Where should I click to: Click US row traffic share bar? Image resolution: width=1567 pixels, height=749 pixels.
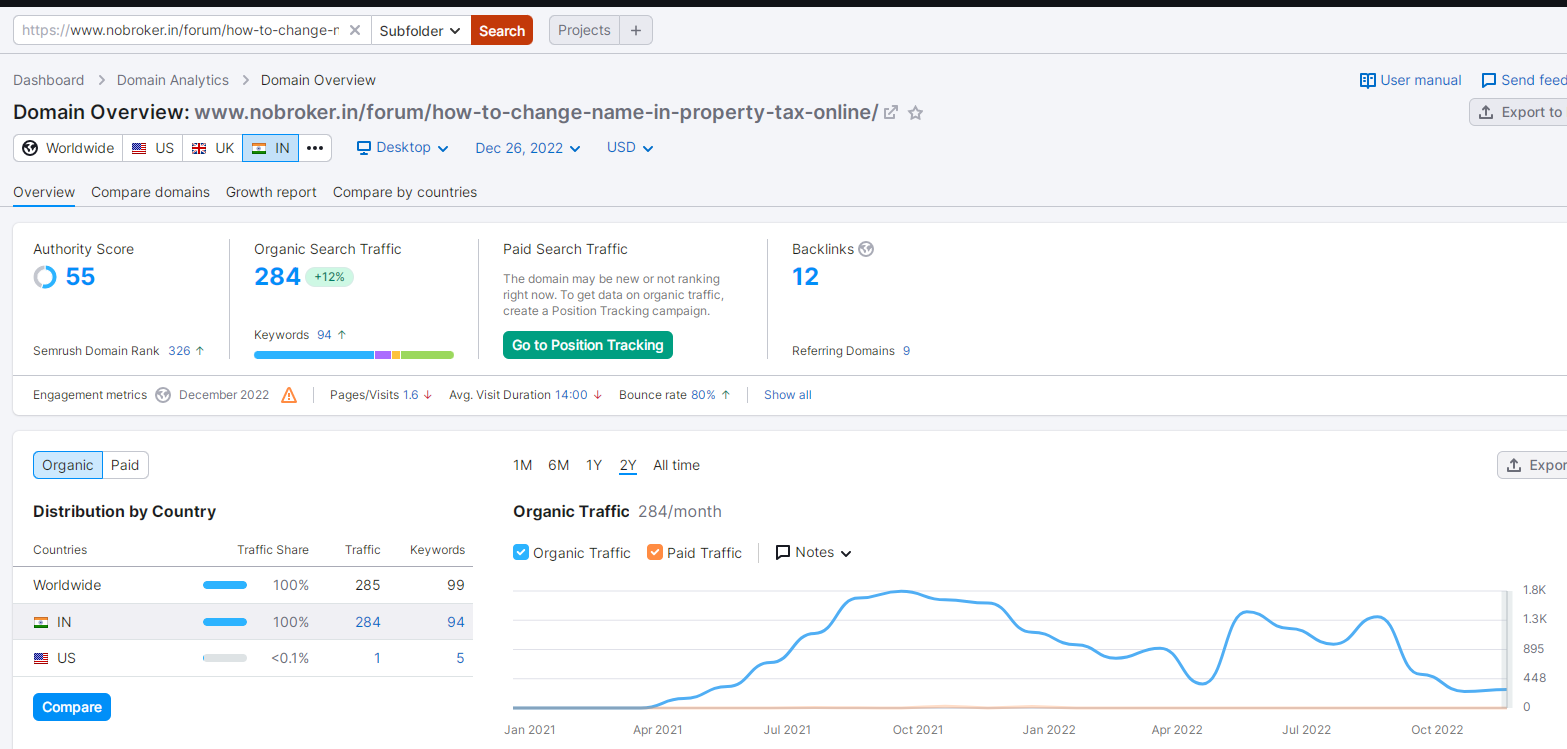[x=225, y=658]
